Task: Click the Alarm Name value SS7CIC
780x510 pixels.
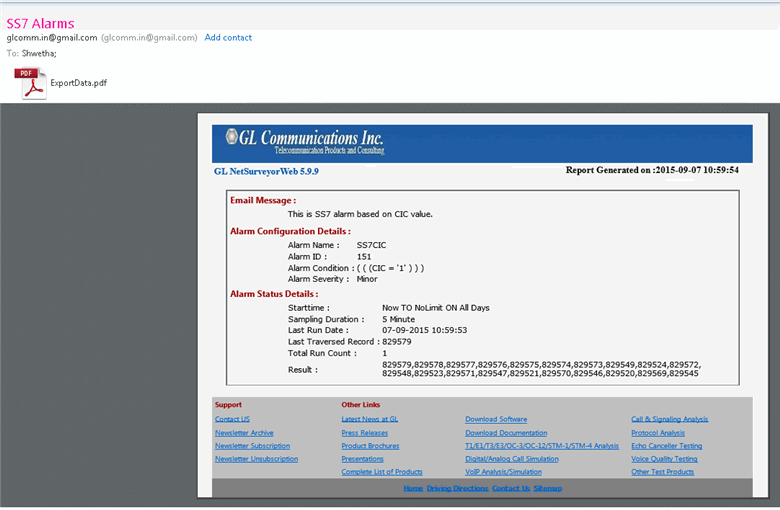Action: click(x=371, y=245)
